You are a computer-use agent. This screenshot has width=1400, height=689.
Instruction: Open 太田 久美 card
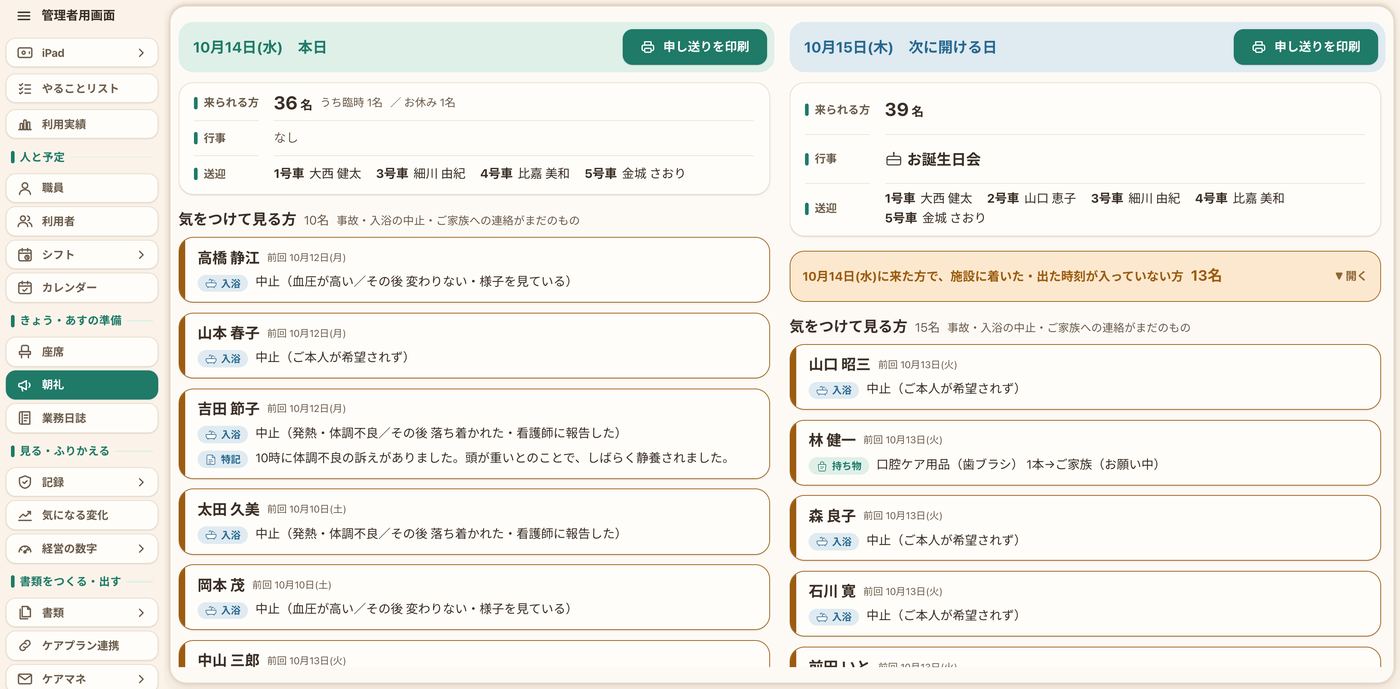point(474,522)
